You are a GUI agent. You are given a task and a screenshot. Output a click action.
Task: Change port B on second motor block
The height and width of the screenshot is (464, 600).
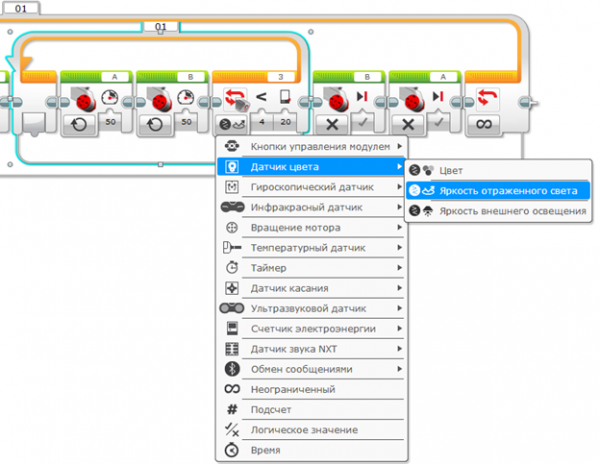pyautogui.click(x=190, y=77)
